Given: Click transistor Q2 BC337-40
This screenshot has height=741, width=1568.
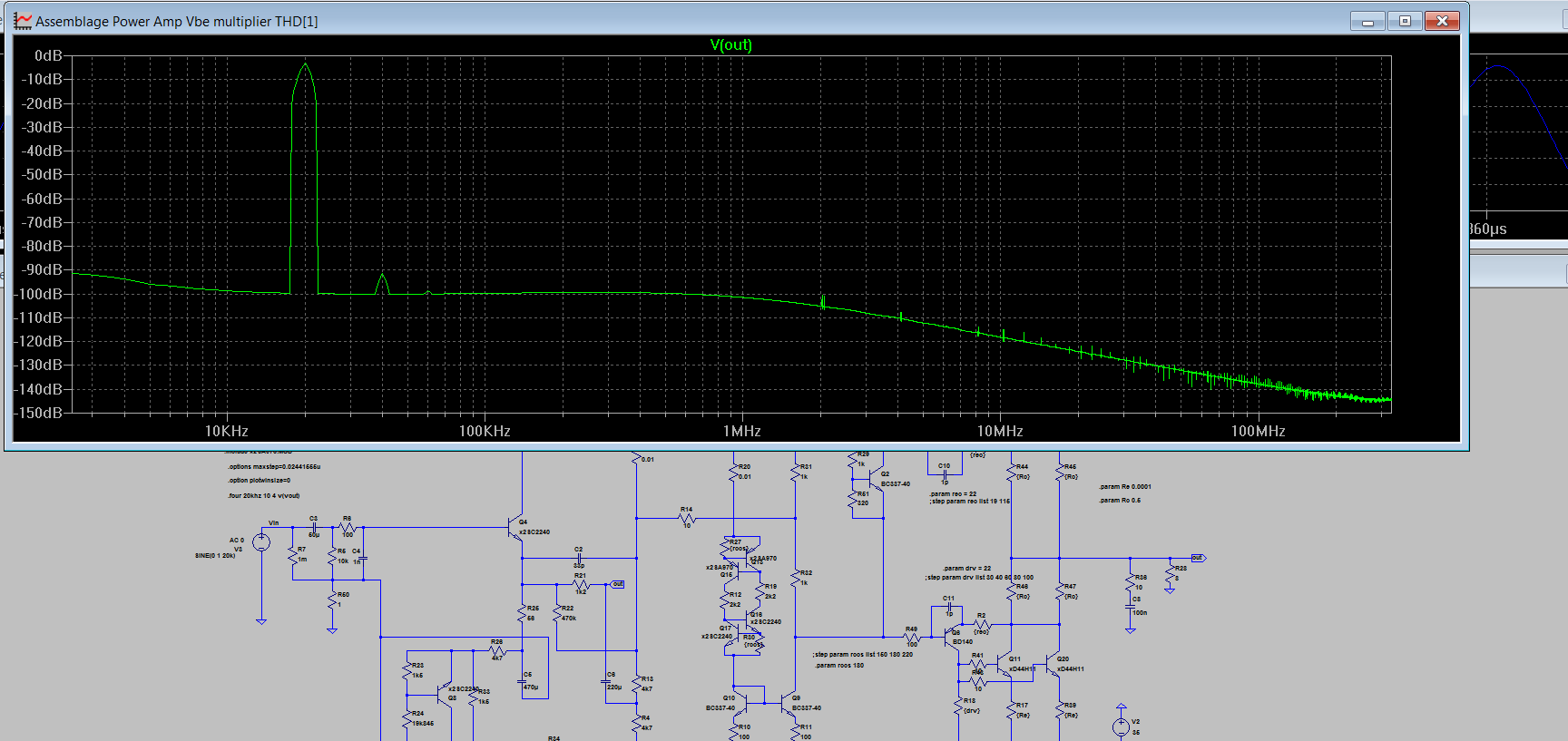Looking at the screenshot, I should (877, 478).
